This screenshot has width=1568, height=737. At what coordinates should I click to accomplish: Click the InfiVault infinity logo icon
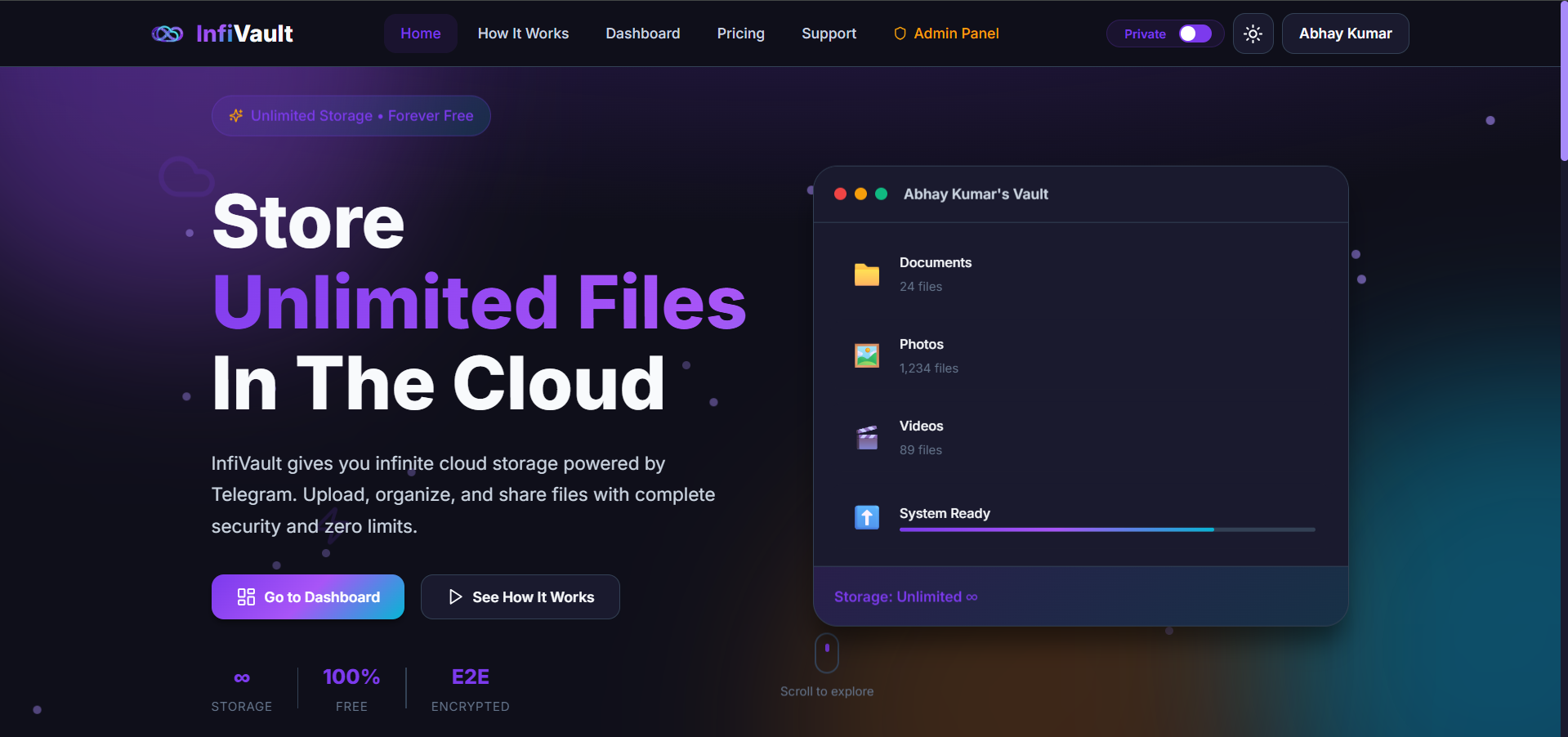point(168,33)
